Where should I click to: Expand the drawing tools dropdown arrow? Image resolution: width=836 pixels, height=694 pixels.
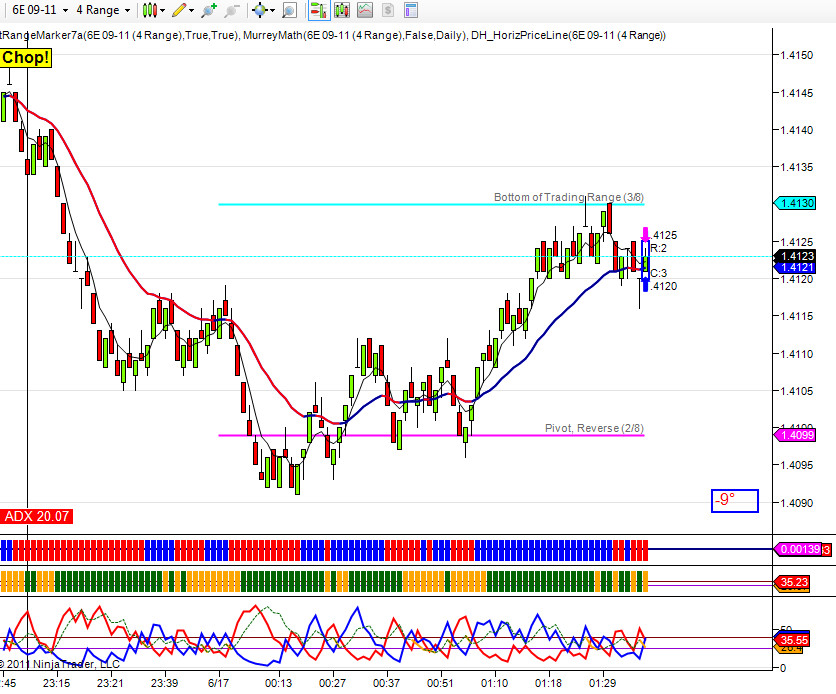pyautogui.click(x=191, y=10)
